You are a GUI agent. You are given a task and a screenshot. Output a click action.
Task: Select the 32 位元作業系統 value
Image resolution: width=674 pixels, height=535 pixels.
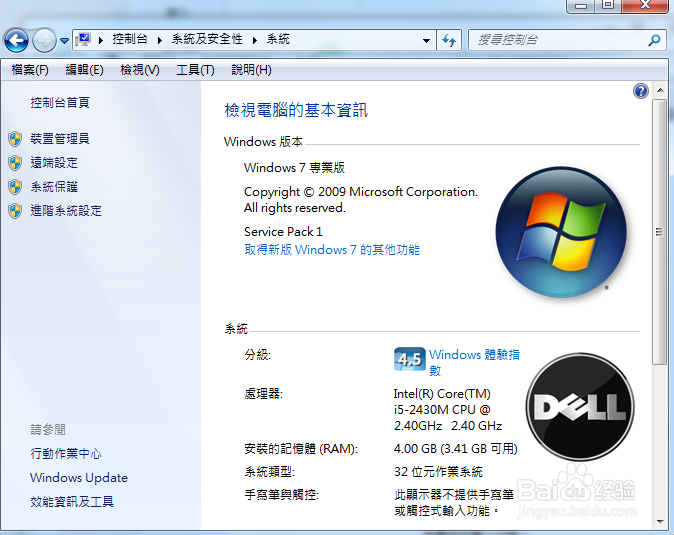pos(438,472)
